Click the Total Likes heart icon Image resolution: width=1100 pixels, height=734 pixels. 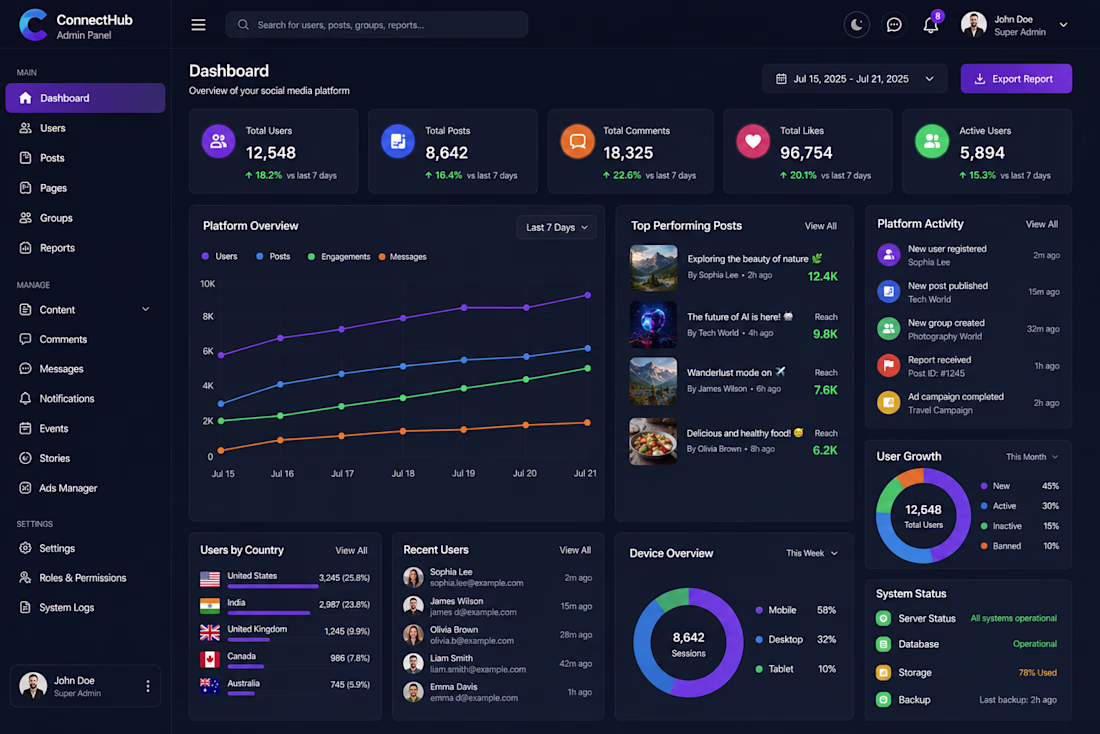[753, 141]
